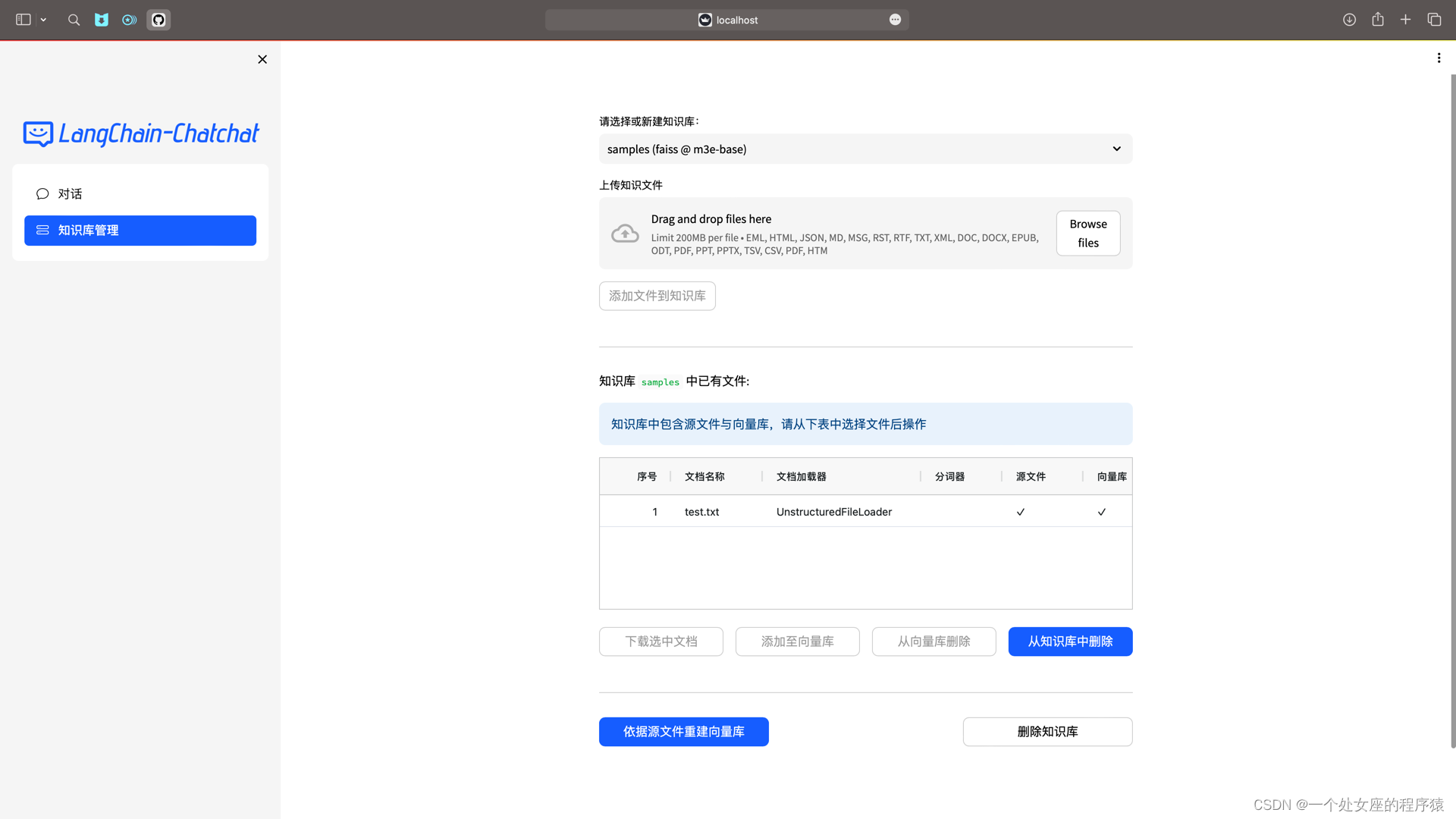The height and width of the screenshot is (819, 1456).
Task: Open the three-dot app menu
Action: click(x=1439, y=58)
